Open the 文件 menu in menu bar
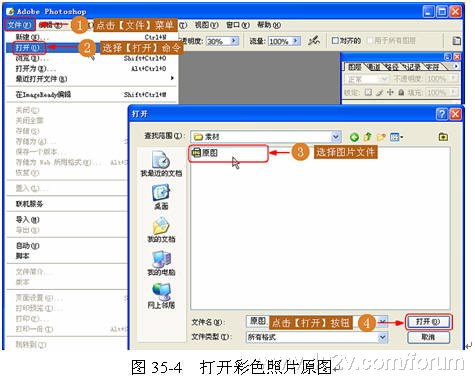 pos(19,25)
